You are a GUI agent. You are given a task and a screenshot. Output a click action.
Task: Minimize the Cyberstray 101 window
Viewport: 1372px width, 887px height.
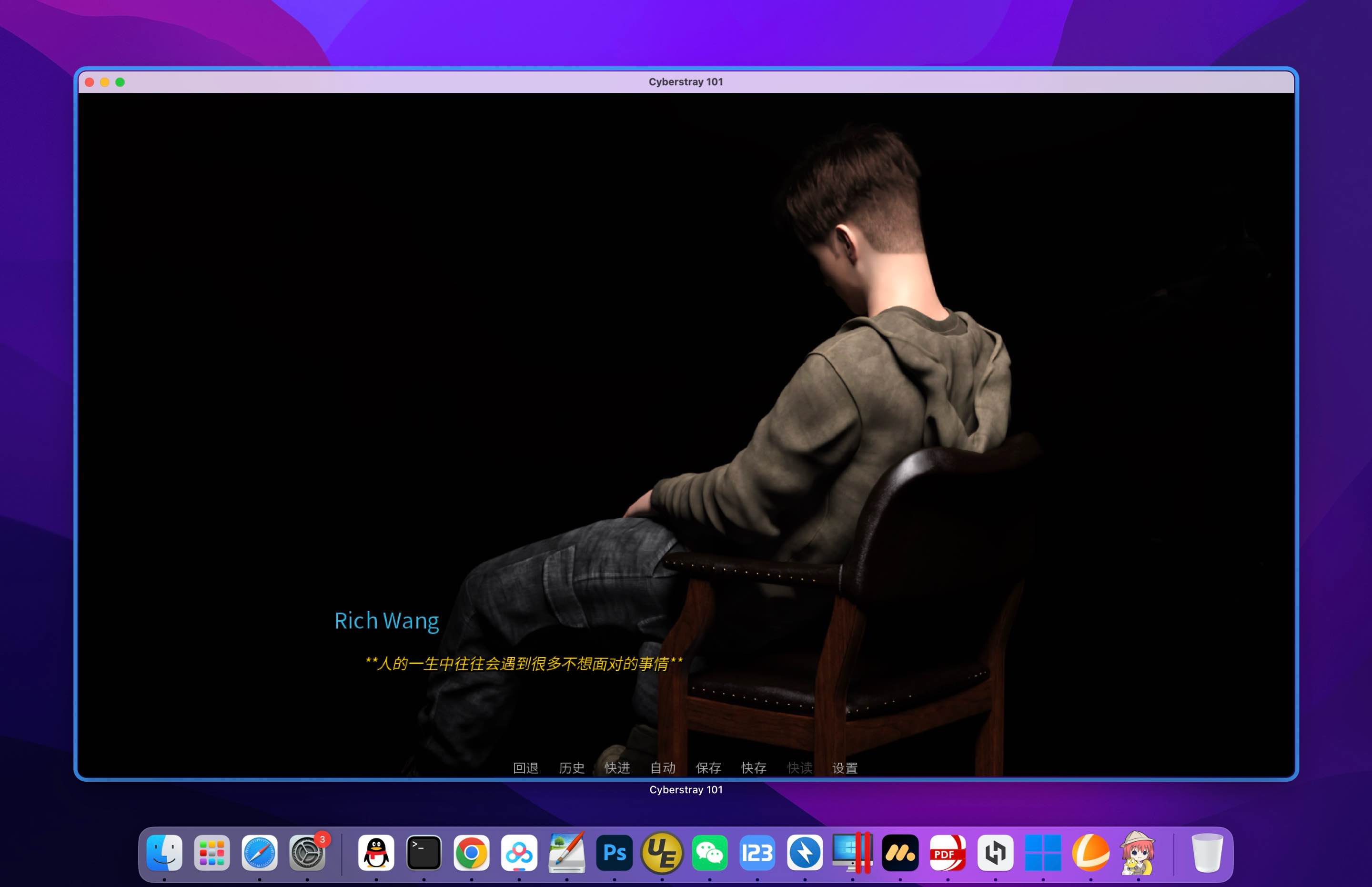(105, 82)
